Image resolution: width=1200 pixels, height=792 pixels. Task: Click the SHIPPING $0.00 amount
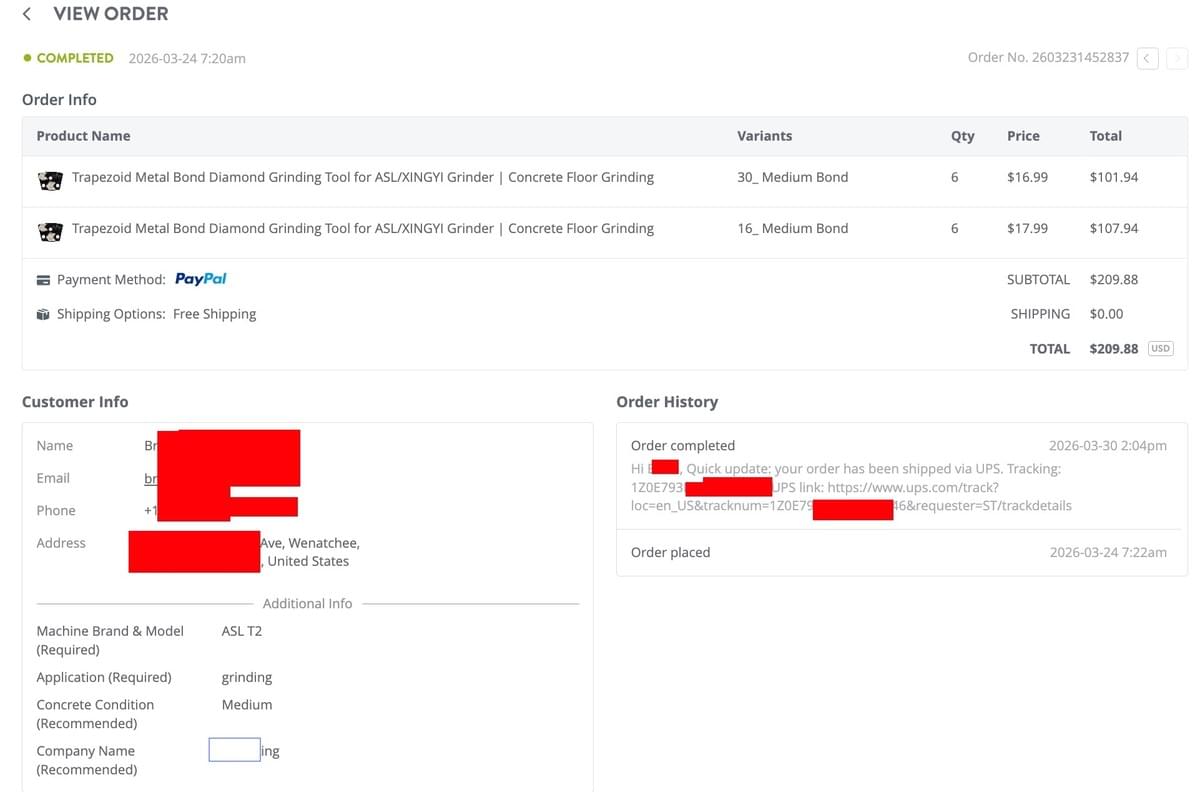pyautogui.click(x=1106, y=314)
